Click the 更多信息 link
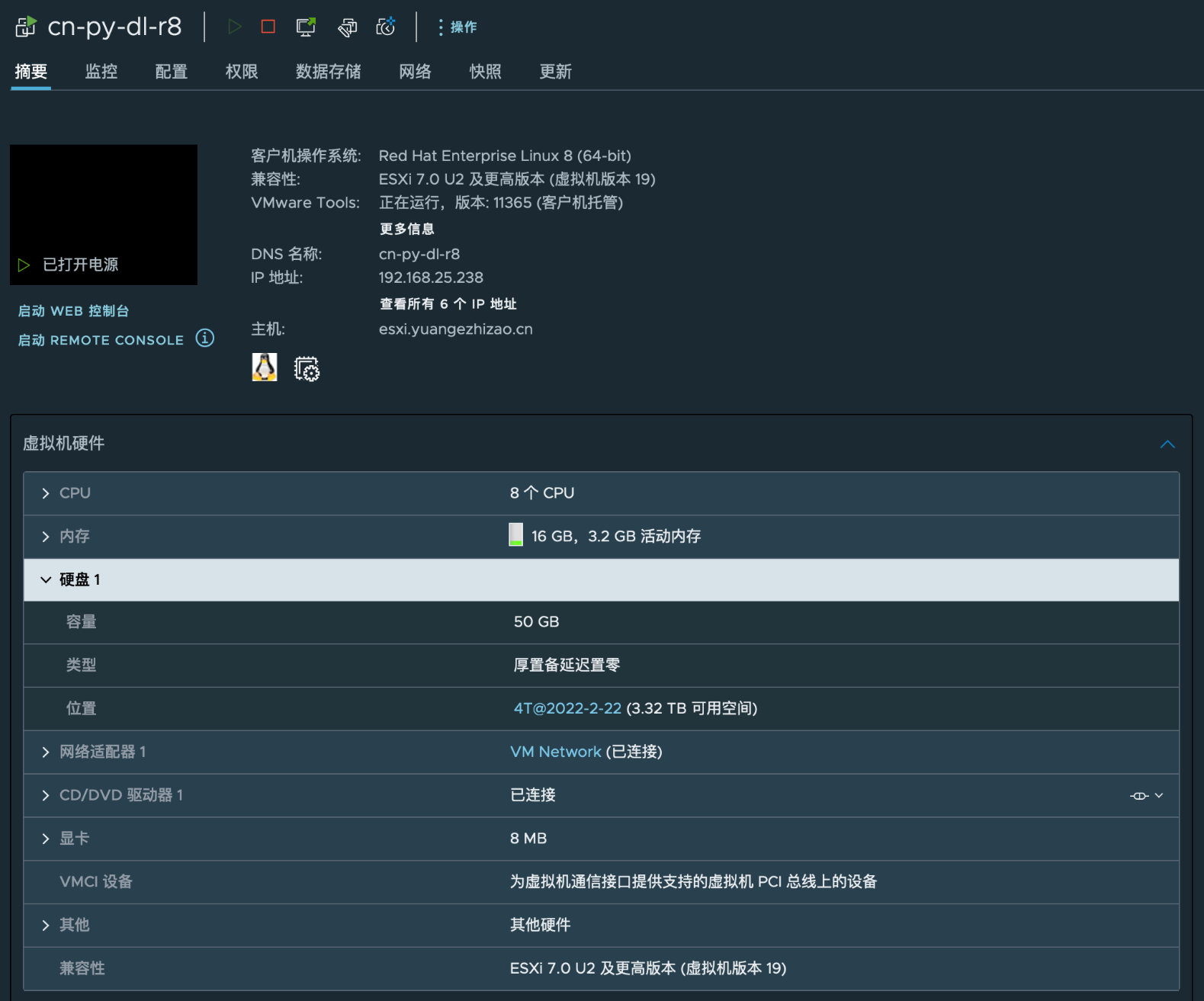The image size is (1204, 1001). click(x=407, y=229)
